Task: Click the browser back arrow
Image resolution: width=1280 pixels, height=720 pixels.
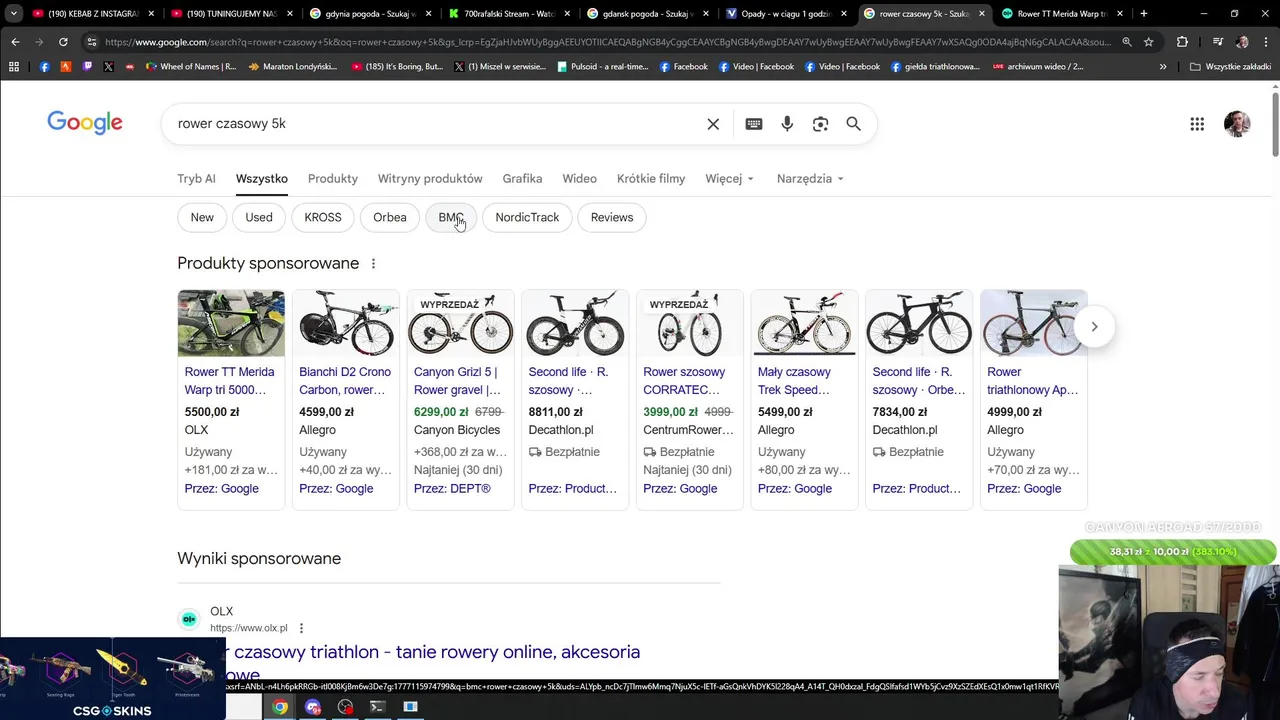Action: click(15, 42)
